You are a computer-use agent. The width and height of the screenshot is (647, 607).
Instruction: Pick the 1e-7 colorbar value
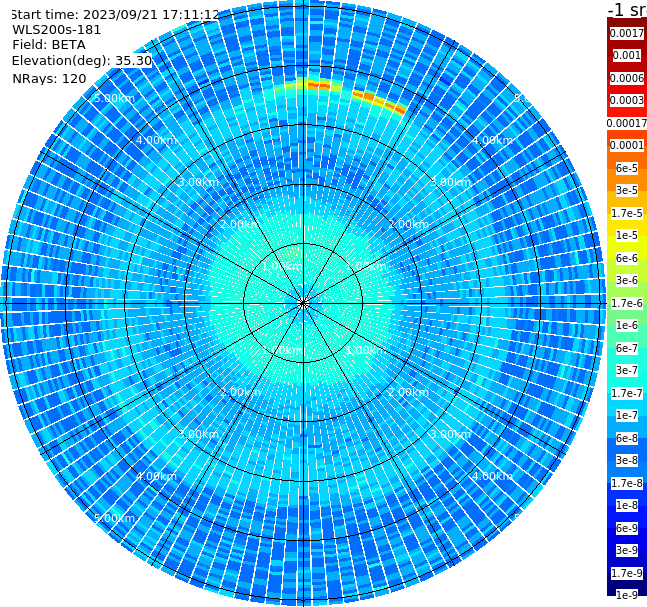(x=627, y=415)
